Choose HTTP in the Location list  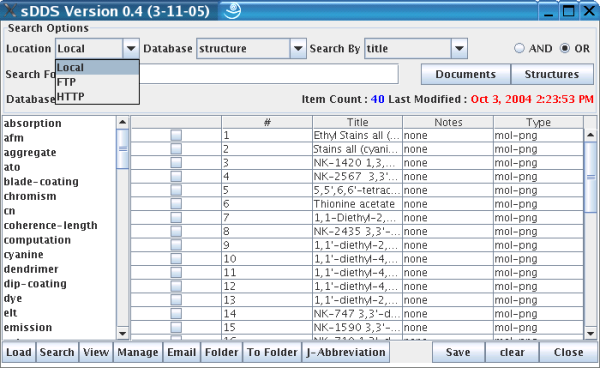(97, 96)
